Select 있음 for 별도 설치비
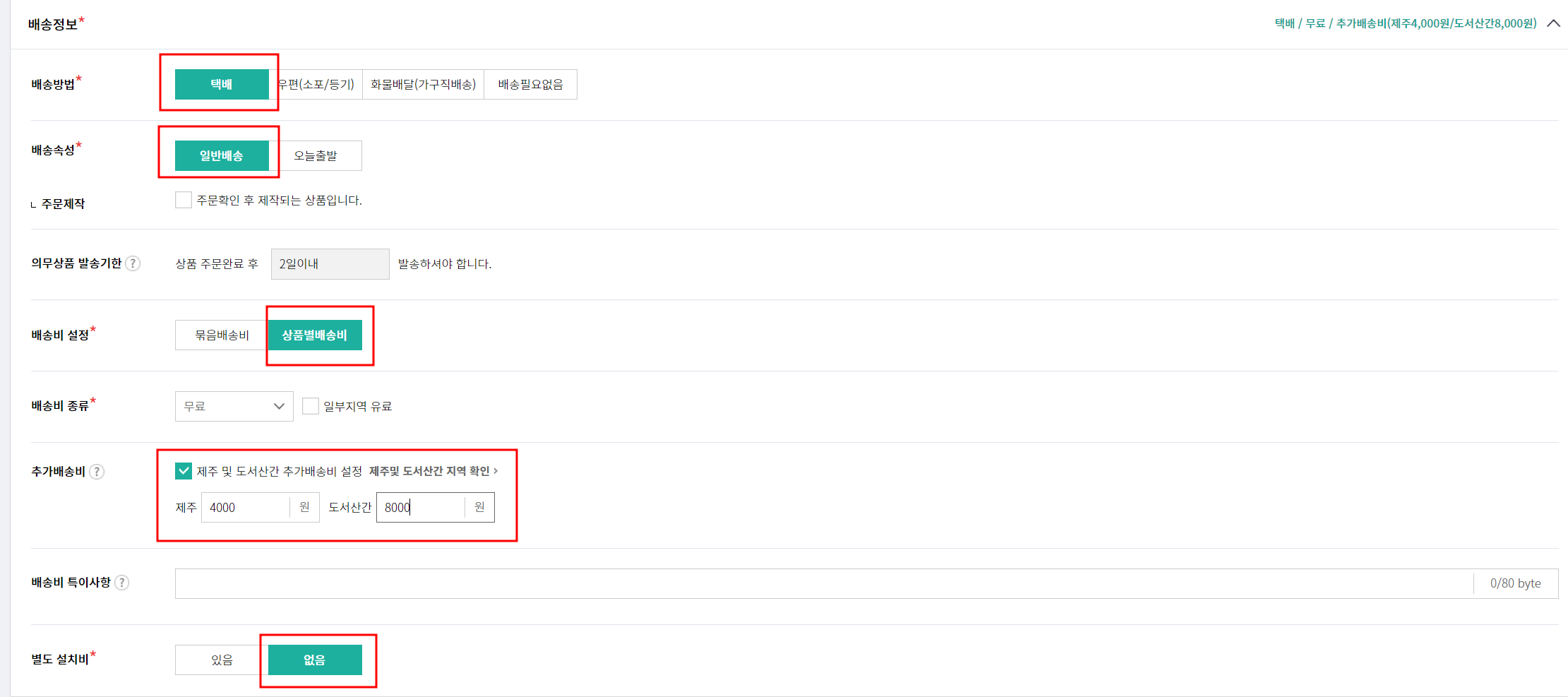The width and height of the screenshot is (1568, 697). tap(222, 660)
